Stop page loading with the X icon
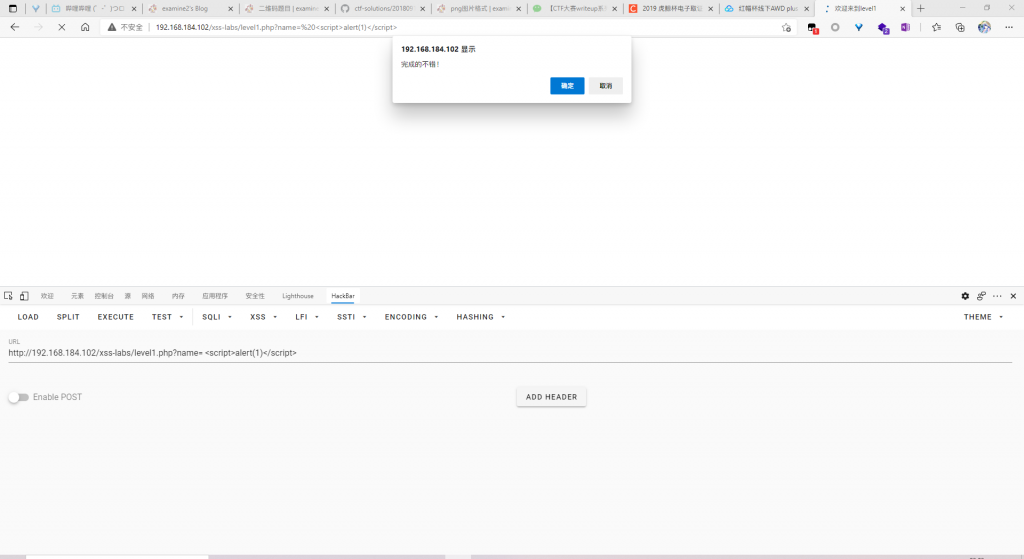1024x559 pixels. (x=61, y=27)
